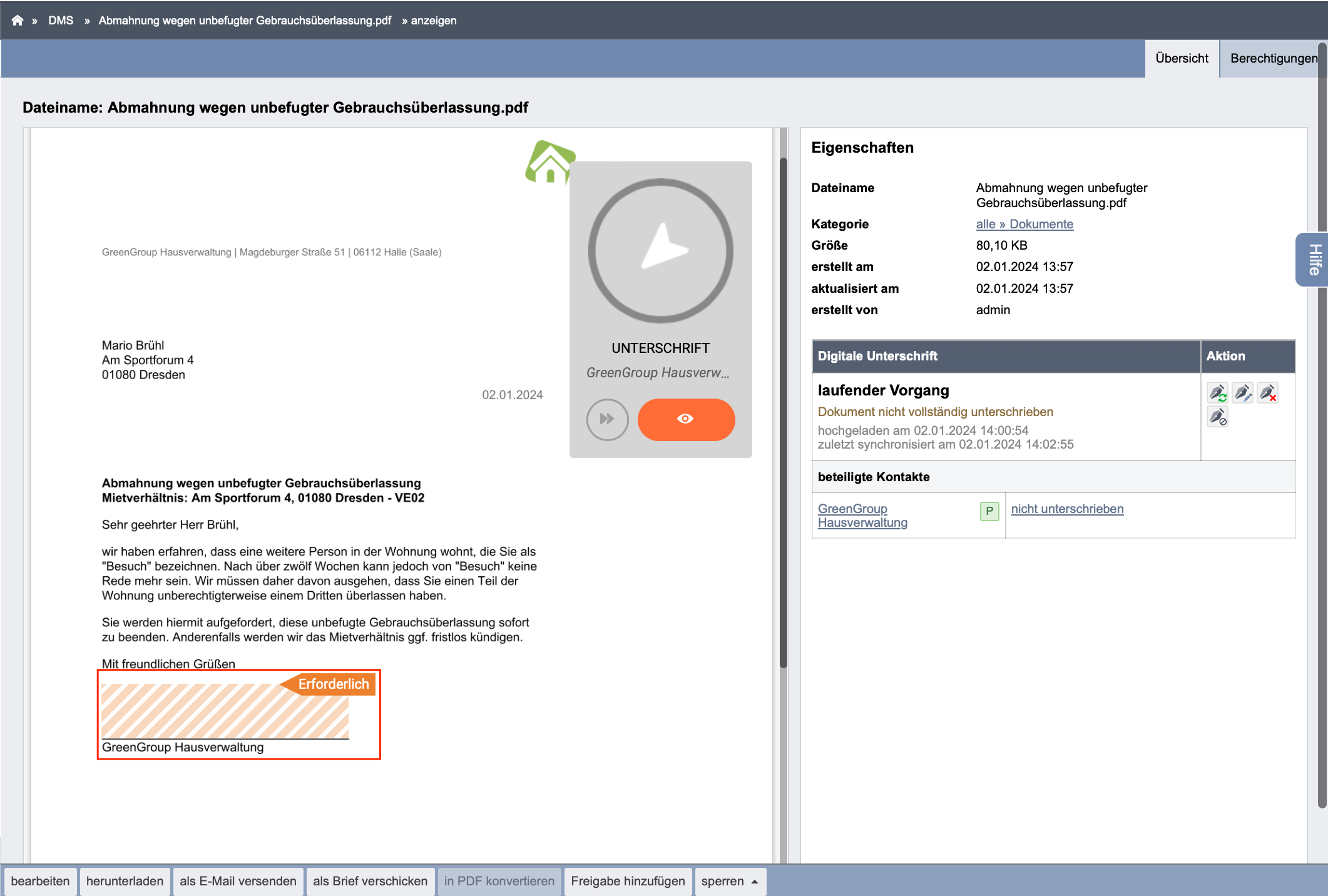Image resolution: width=1328 pixels, height=896 pixels.
Task: Click the skip-forward arrows circle button
Action: point(607,419)
